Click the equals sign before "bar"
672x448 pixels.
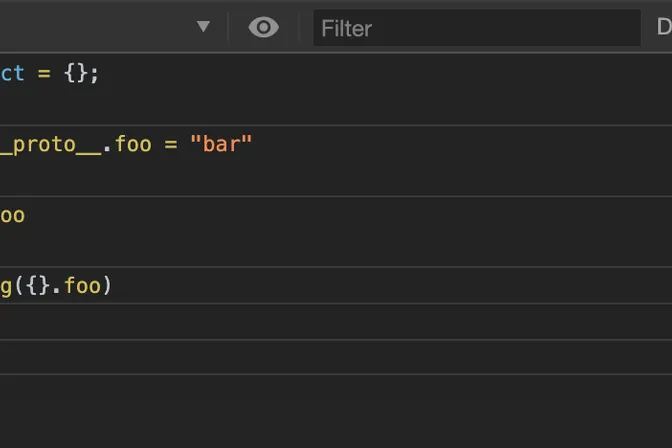point(170,144)
